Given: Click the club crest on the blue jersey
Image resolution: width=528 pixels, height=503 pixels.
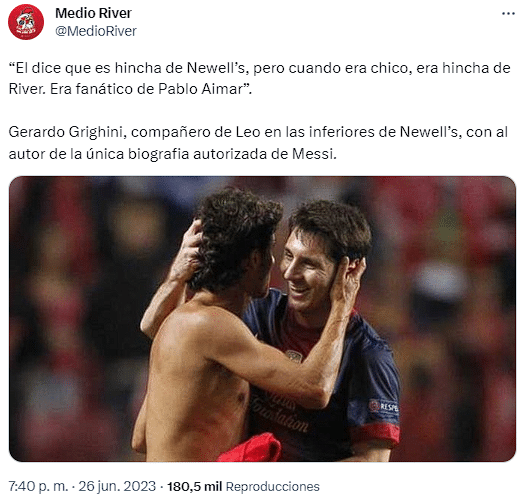Looking at the screenshot, I should pyautogui.click(x=294, y=356).
